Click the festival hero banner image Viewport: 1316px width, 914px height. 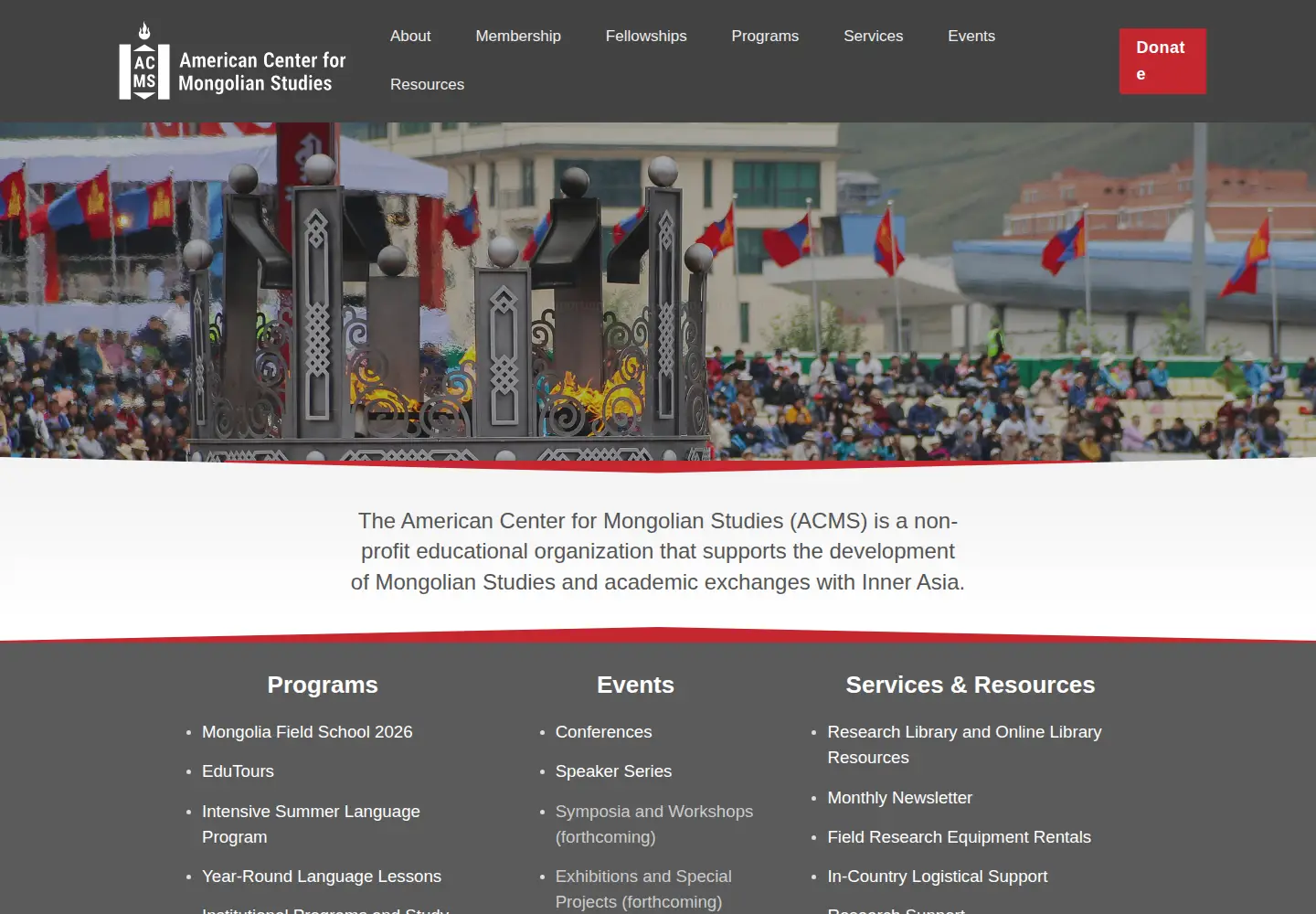[658, 291]
